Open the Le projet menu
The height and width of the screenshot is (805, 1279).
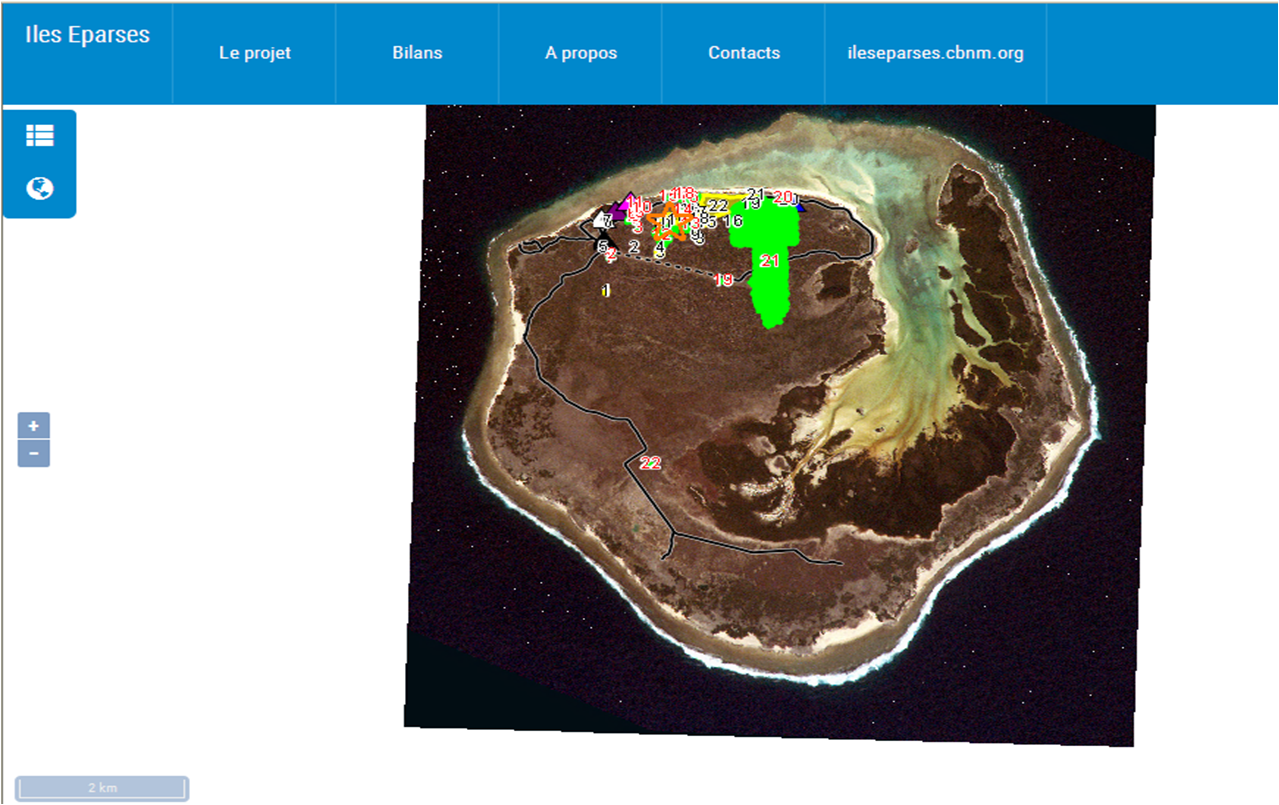(254, 53)
